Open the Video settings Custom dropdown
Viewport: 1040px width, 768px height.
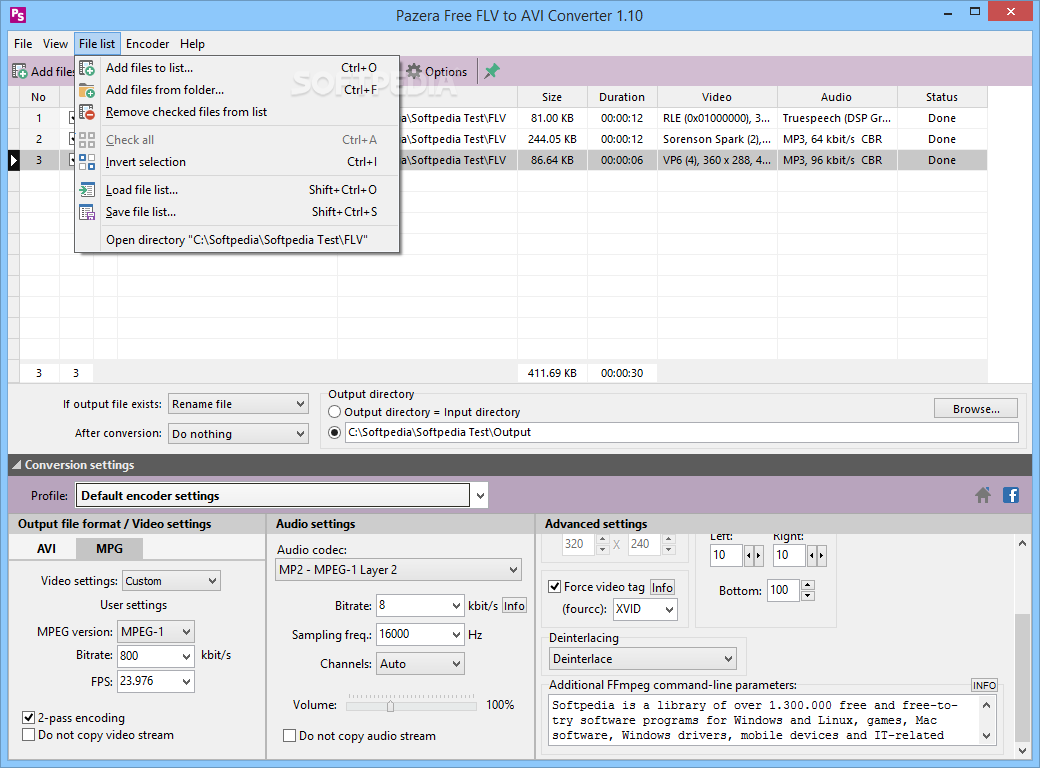click(171, 581)
